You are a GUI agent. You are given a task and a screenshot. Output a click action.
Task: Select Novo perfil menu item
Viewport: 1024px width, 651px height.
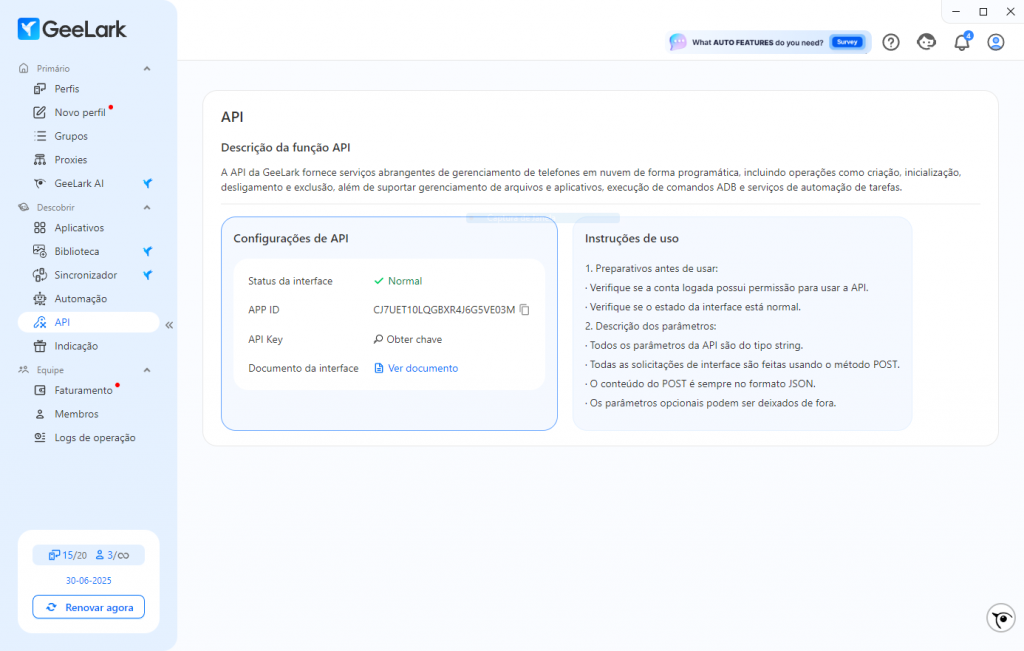coord(80,112)
